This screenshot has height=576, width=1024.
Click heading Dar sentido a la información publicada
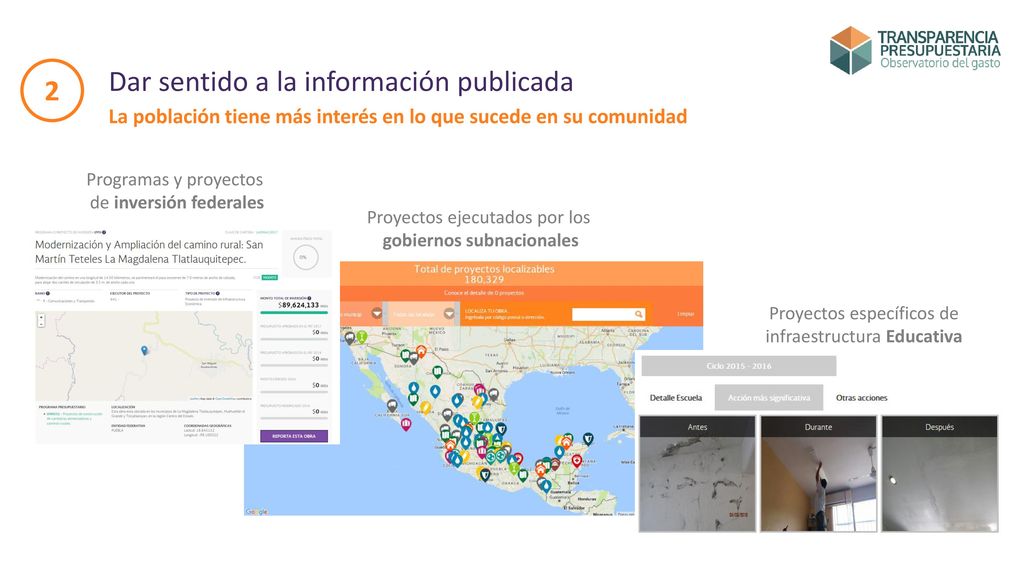tap(341, 82)
